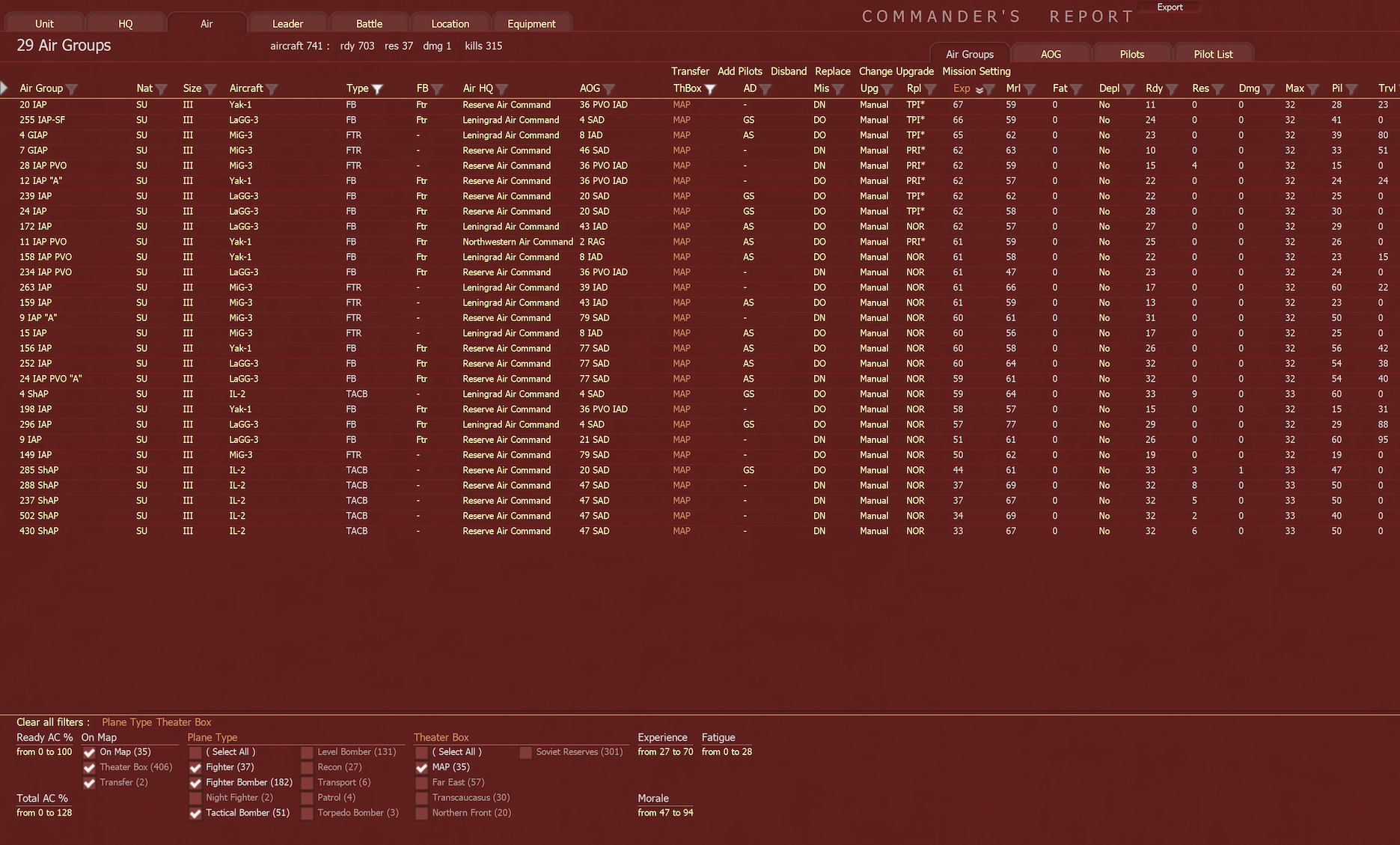The image size is (1400, 845).
Task: Open the Pilots sub-tab
Action: pyautogui.click(x=1132, y=54)
